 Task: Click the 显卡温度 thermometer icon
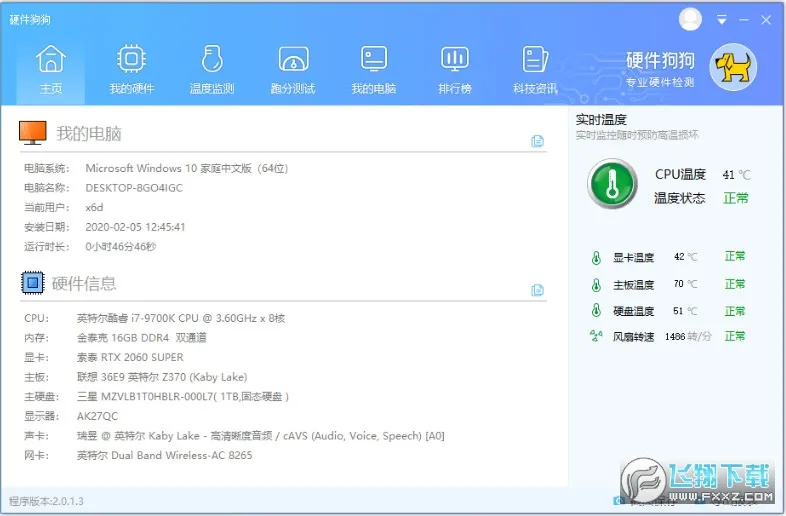596,257
